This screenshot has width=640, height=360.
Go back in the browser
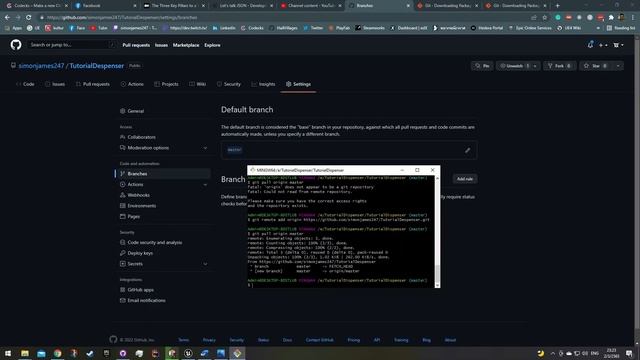[7, 18]
